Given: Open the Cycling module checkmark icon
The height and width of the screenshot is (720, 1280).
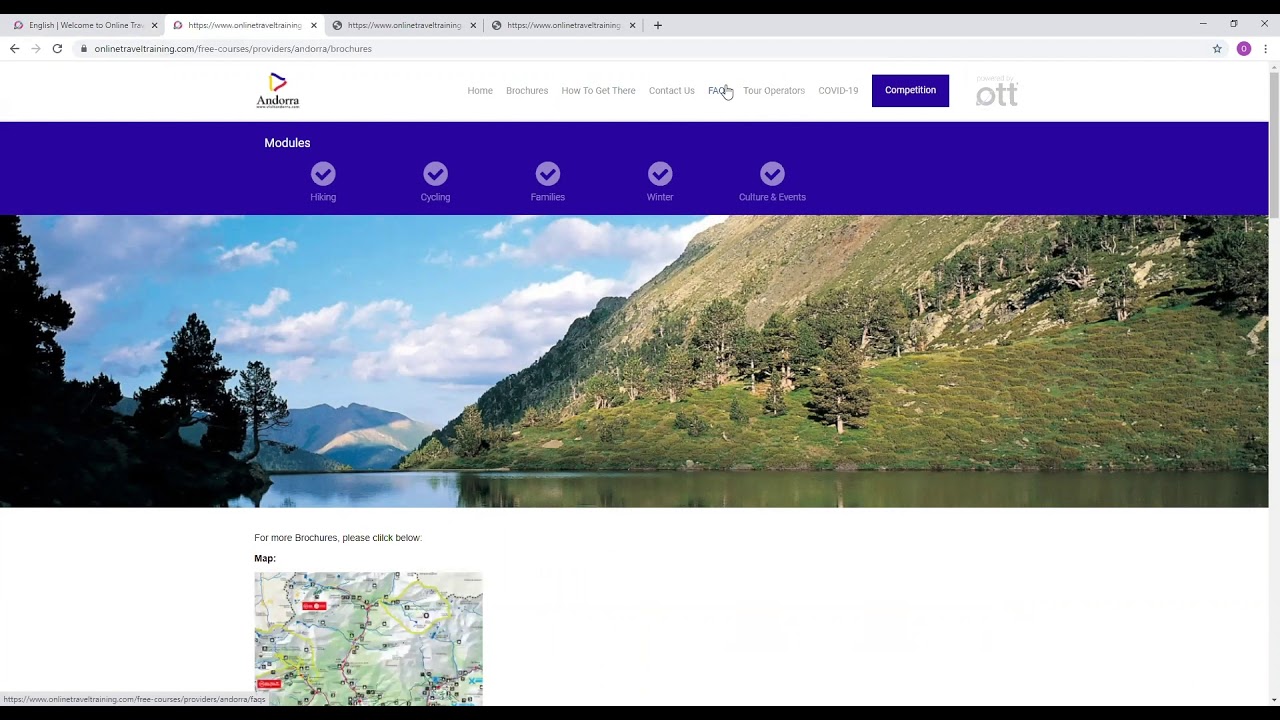Looking at the screenshot, I should pos(435,174).
